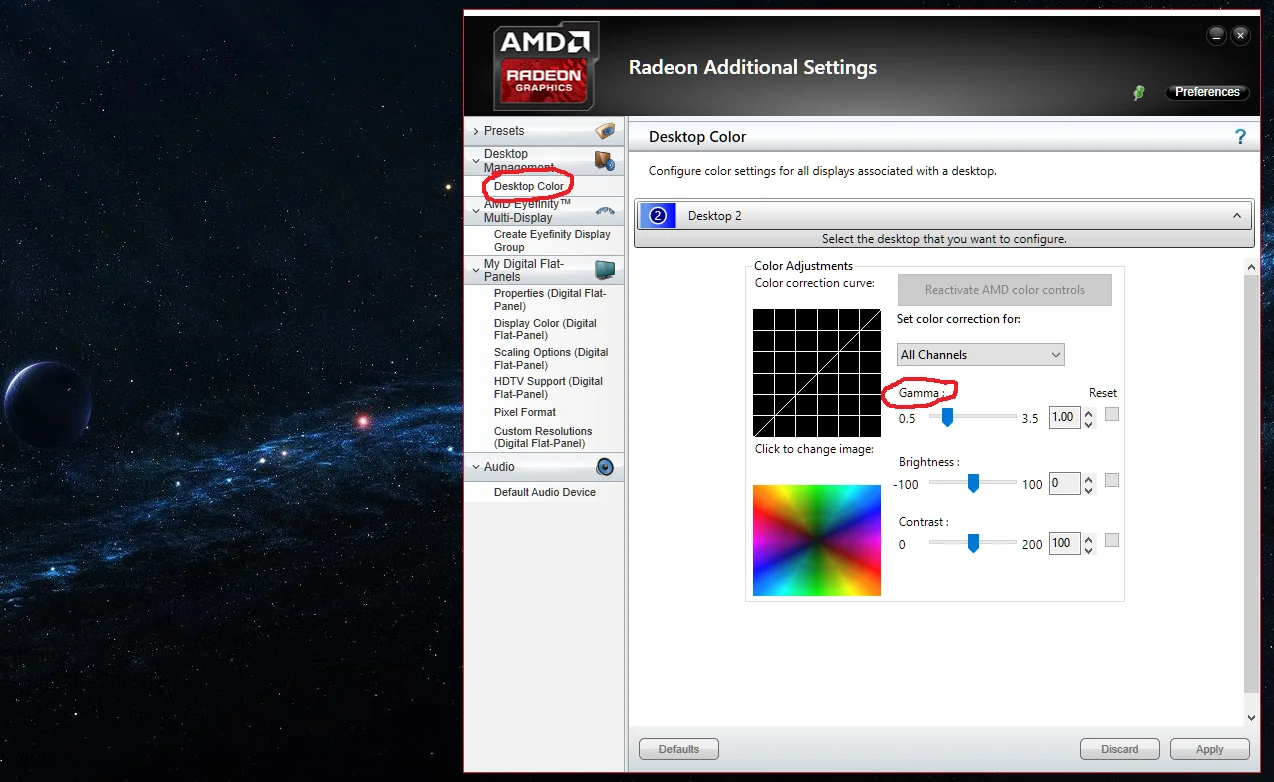Select Desktop Color in the sidebar
The width and height of the screenshot is (1274, 782).
tap(529, 186)
